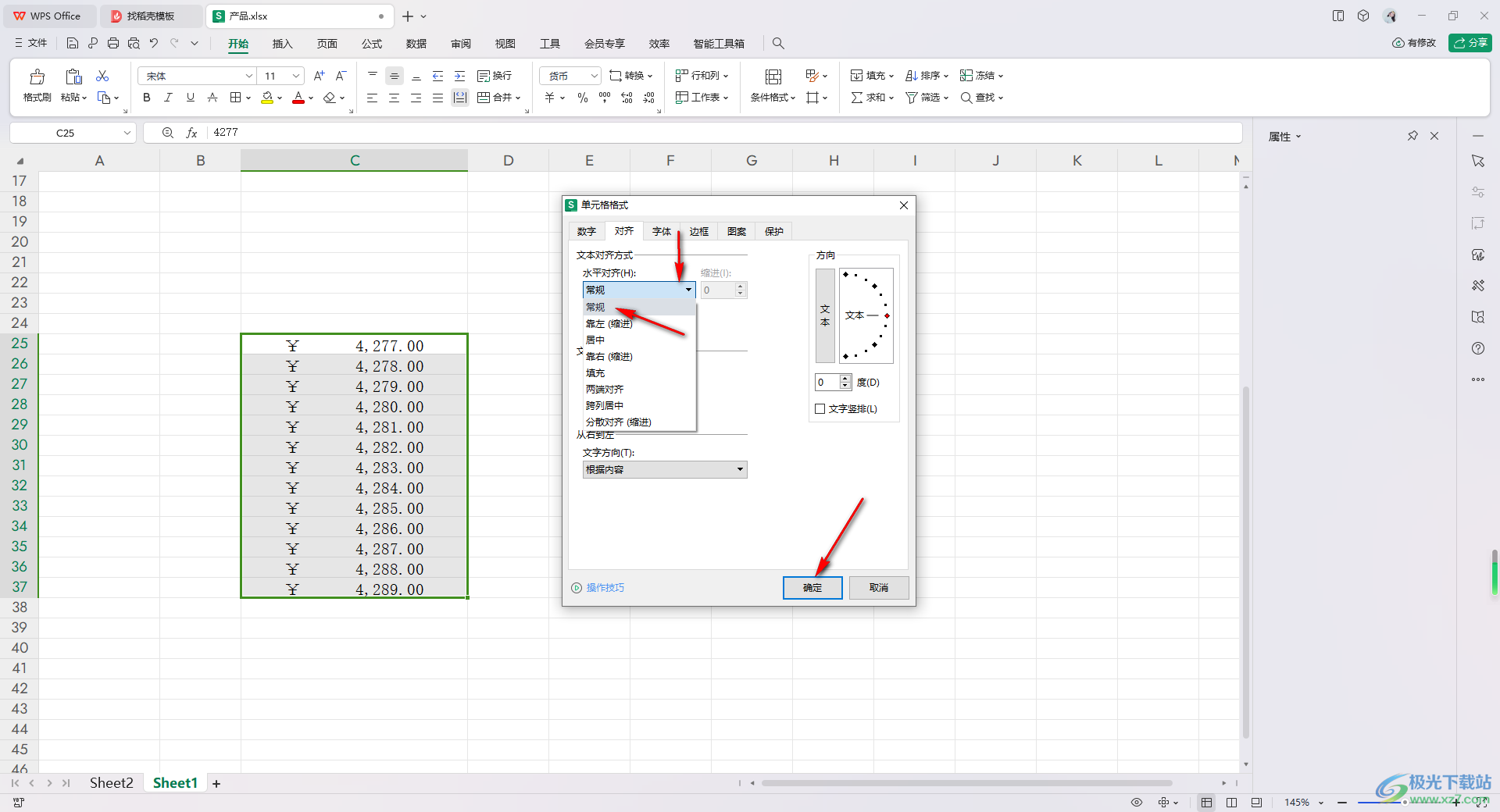
Task: Click the selection arrow icon in right sidebar
Action: coord(1478,161)
